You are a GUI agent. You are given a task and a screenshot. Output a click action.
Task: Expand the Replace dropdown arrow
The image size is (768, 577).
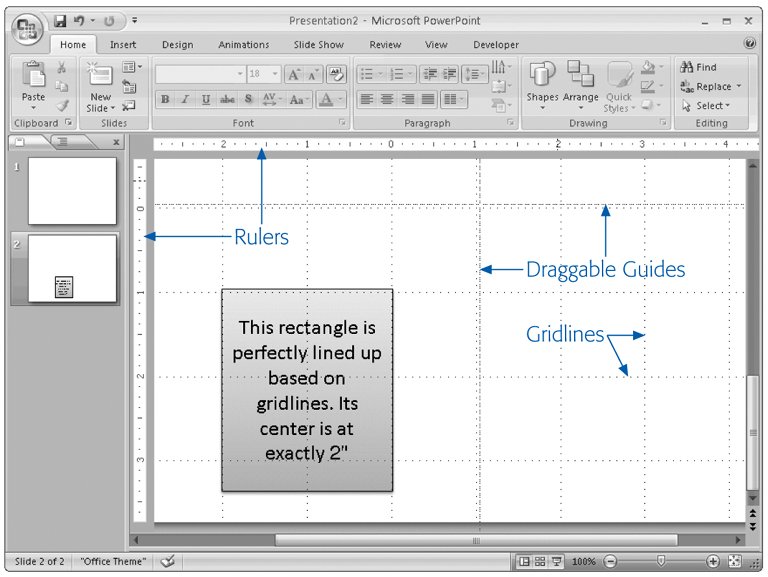click(740, 87)
